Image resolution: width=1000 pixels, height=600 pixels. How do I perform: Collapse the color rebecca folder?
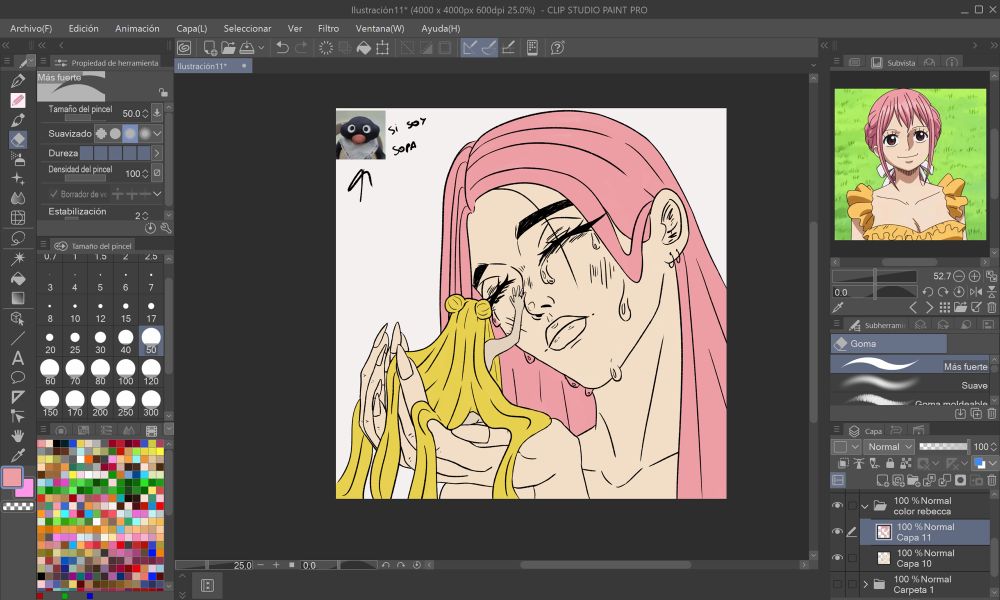(865, 507)
